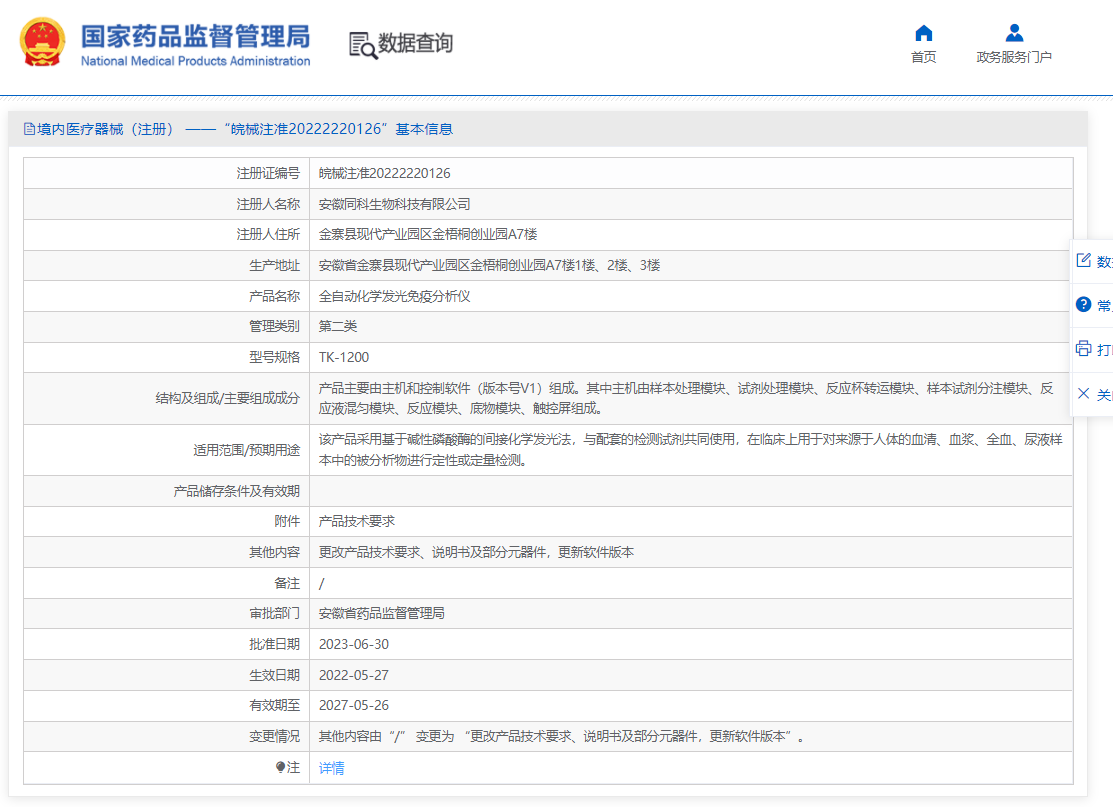Click the 国家药品监督管理局 header title
Image resolution: width=1113 pixels, height=807 pixels.
click(x=195, y=36)
